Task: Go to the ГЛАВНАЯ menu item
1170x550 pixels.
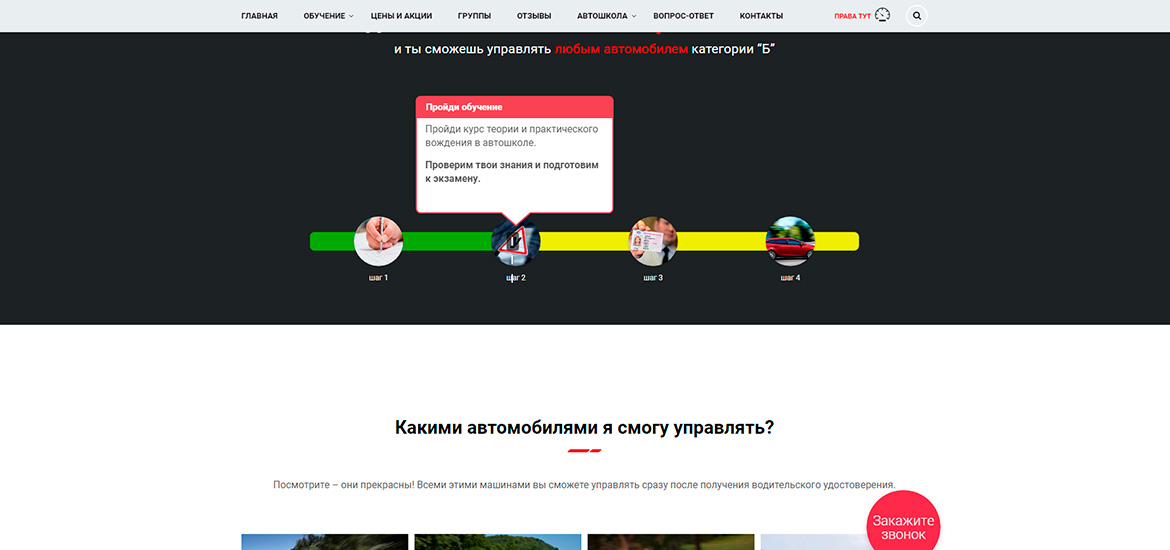Action: point(259,16)
